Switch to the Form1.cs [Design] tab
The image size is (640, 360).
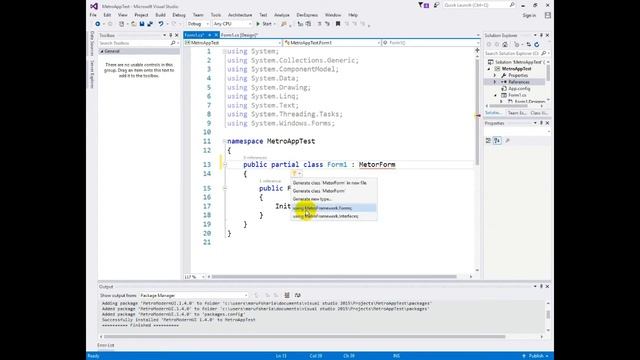point(240,35)
